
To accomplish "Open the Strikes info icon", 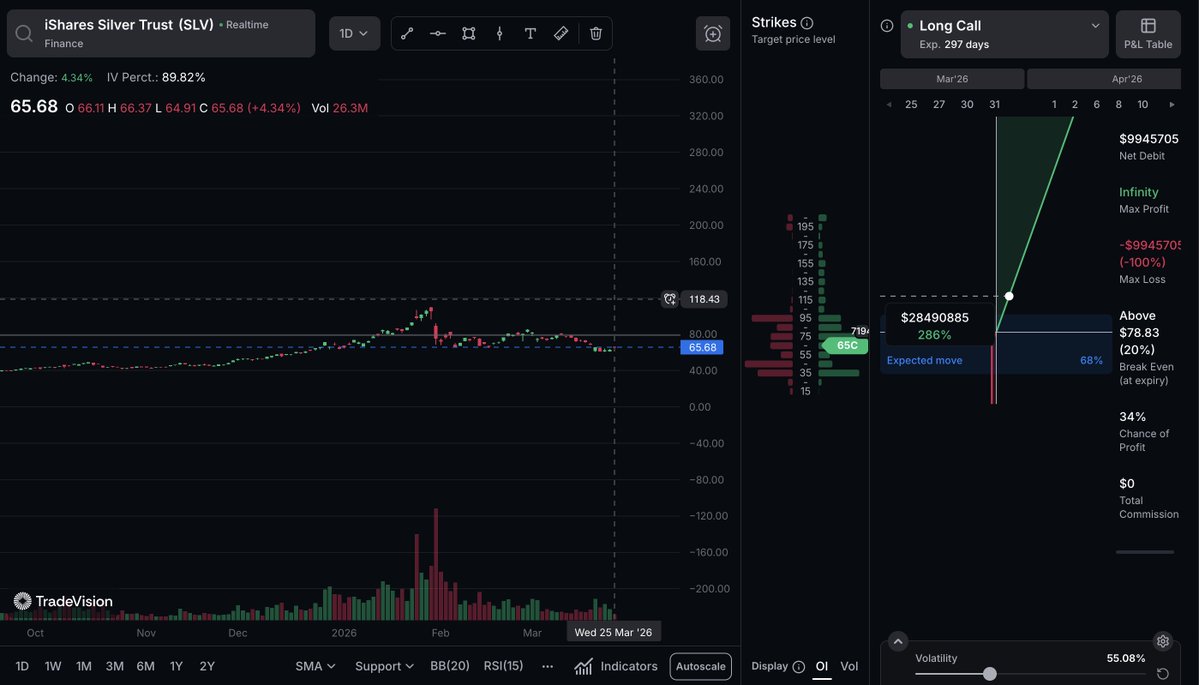I will coord(807,23).
